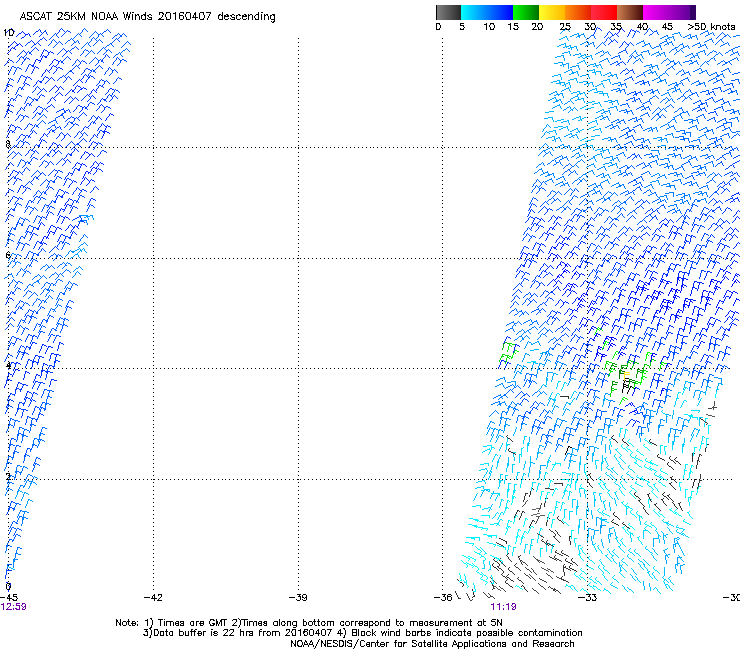
Task: Click the '>50 knots' legend label
Action: (x=711, y=26)
